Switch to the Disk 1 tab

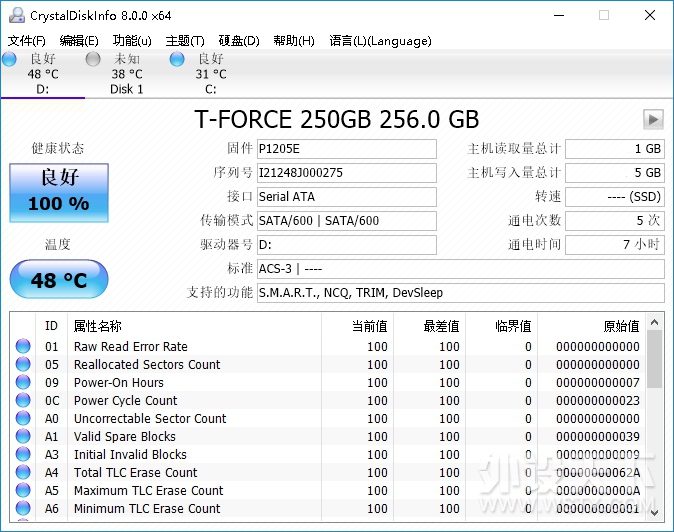[x=126, y=74]
